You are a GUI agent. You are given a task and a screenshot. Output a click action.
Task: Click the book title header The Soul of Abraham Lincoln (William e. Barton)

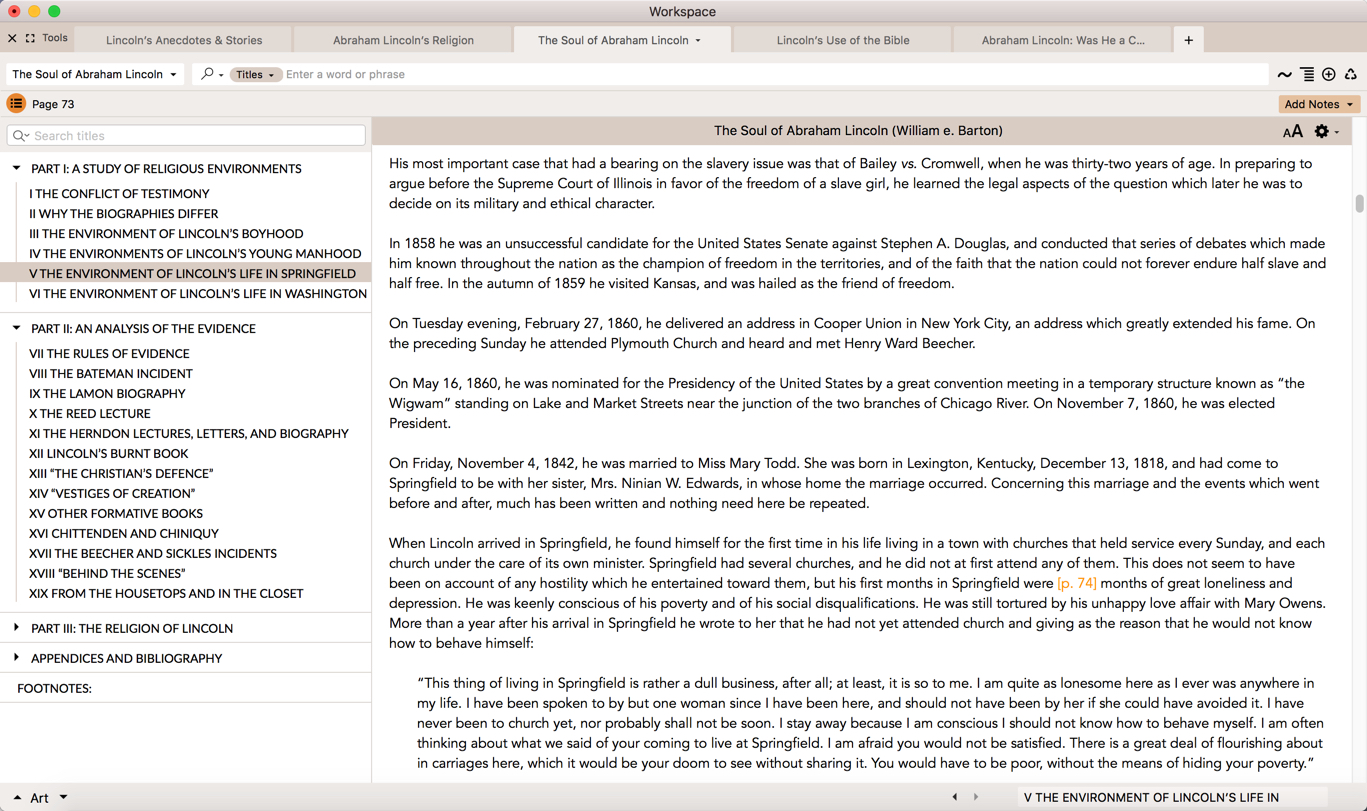pos(858,131)
